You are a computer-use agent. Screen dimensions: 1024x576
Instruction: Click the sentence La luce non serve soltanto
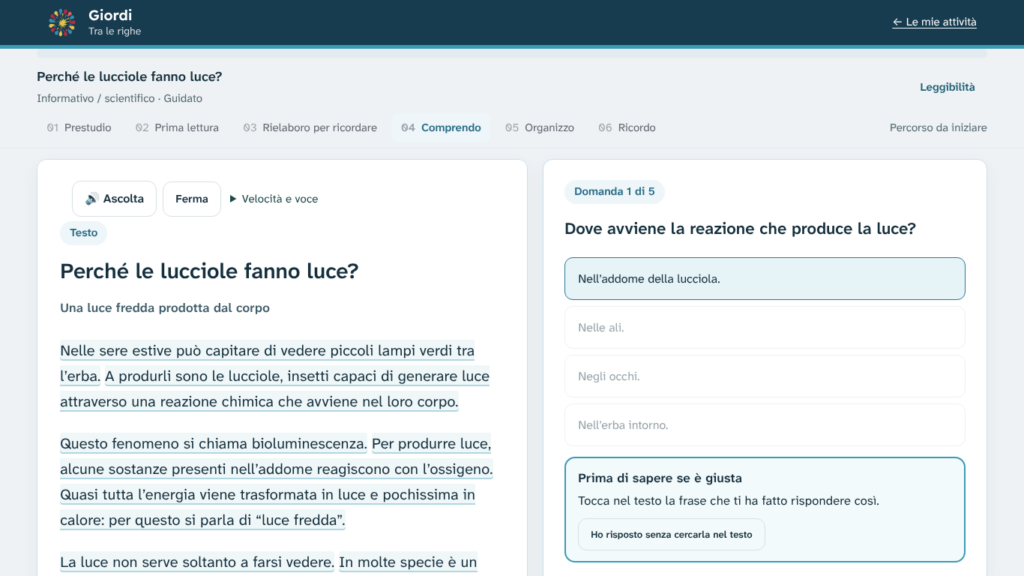[197, 562]
